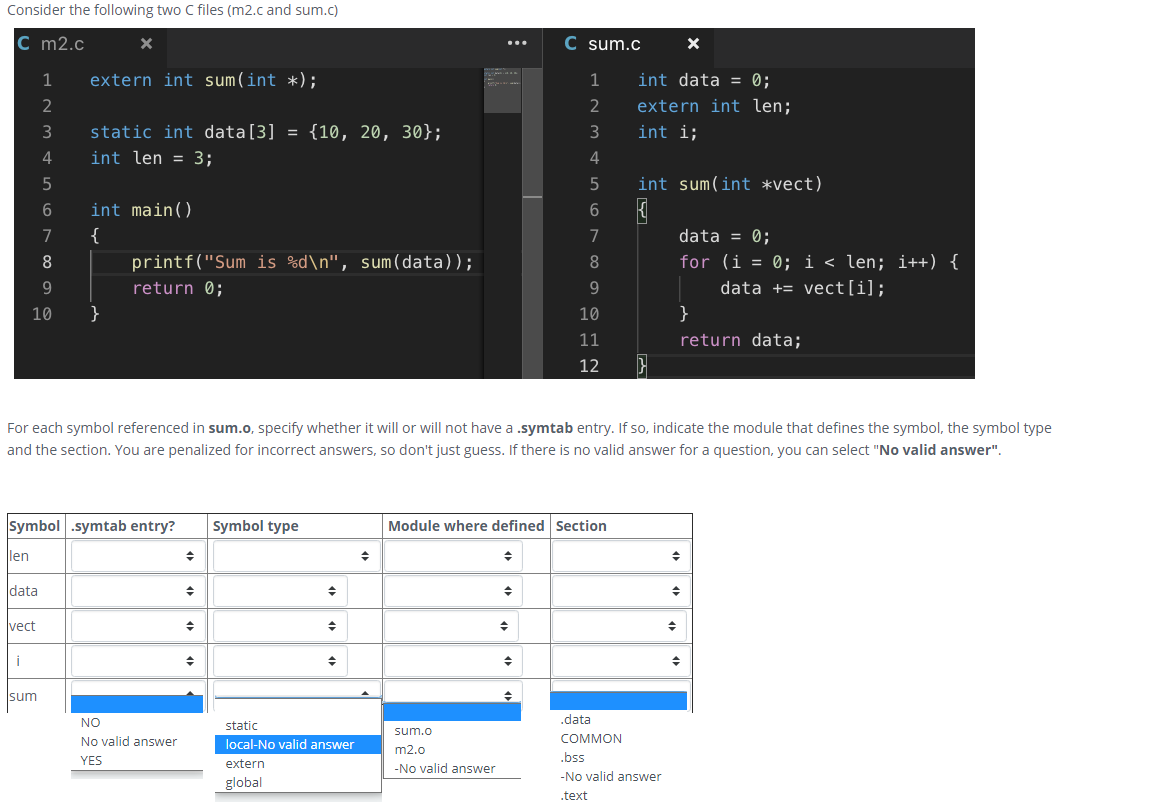The height and width of the screenshot is (804, 1153).
Task: Click the m2.c editor scrollbar
Action: coord(533,200)
